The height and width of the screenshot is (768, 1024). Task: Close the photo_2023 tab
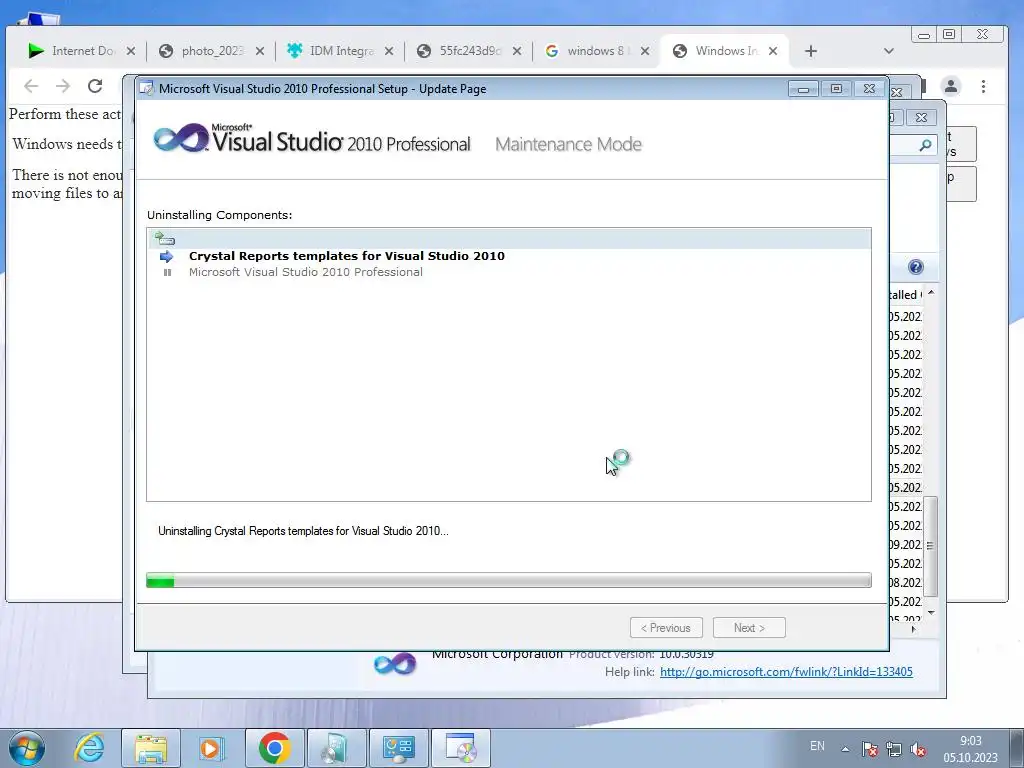[x=260, y=51]
